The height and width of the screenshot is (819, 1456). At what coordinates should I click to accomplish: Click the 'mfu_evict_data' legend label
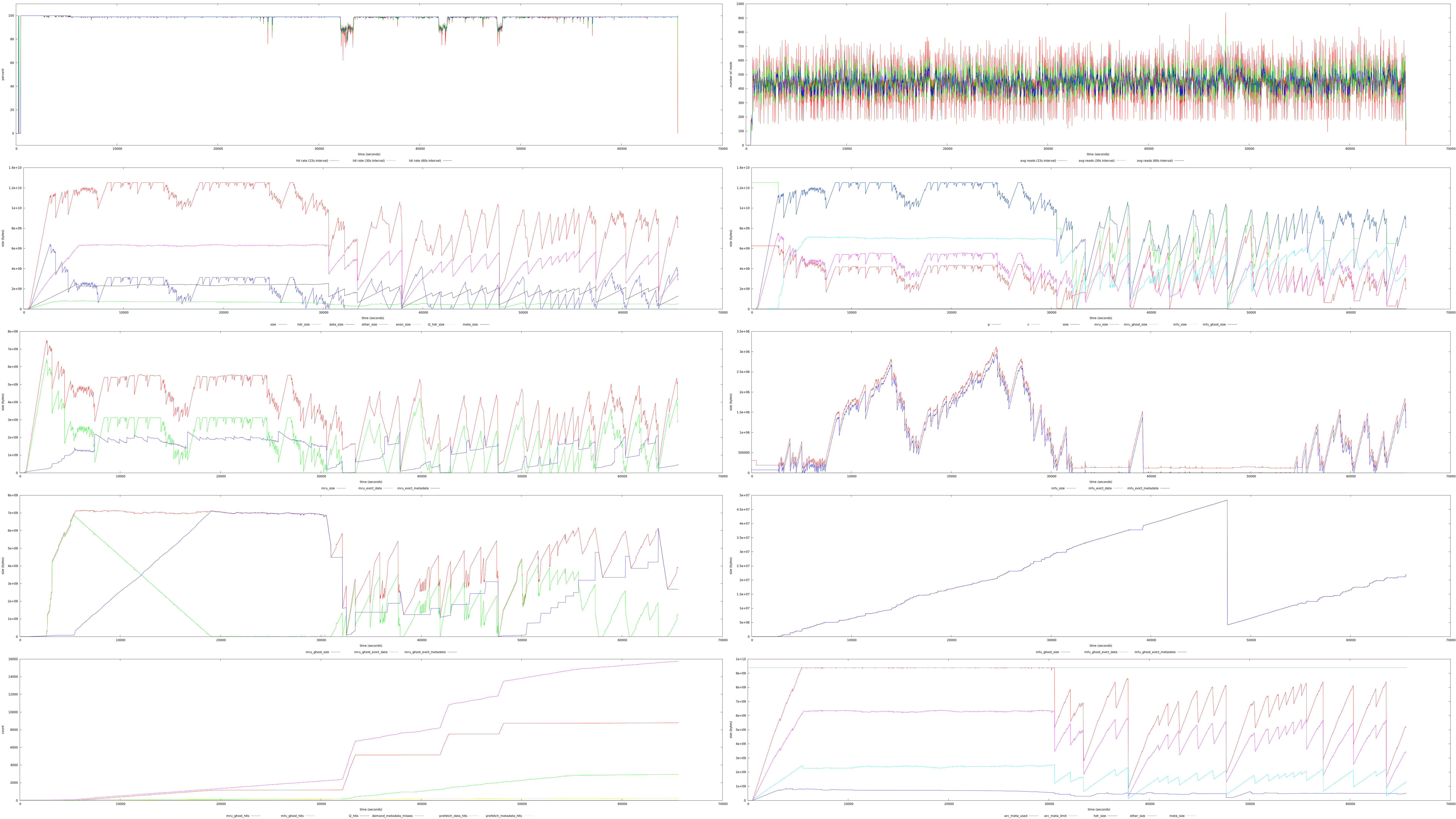coord(1100,488)
